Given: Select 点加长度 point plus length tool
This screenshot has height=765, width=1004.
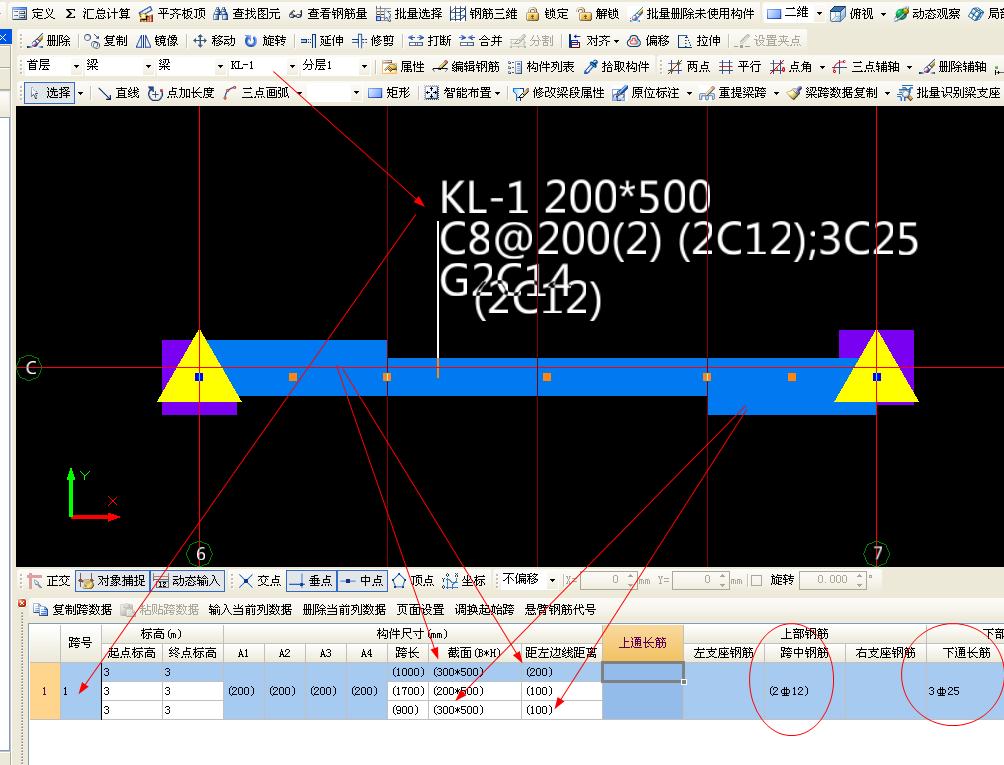Looking at the screenshot, I should click(x=181, y=93).
